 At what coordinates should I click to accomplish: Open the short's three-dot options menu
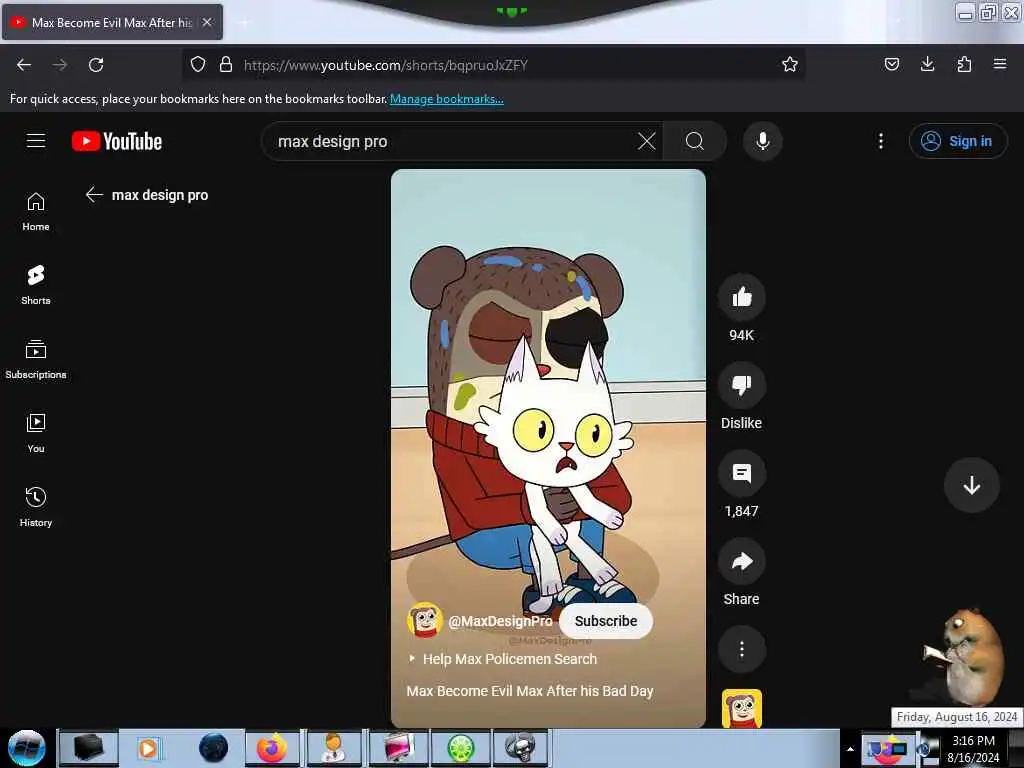click(741, 649)
